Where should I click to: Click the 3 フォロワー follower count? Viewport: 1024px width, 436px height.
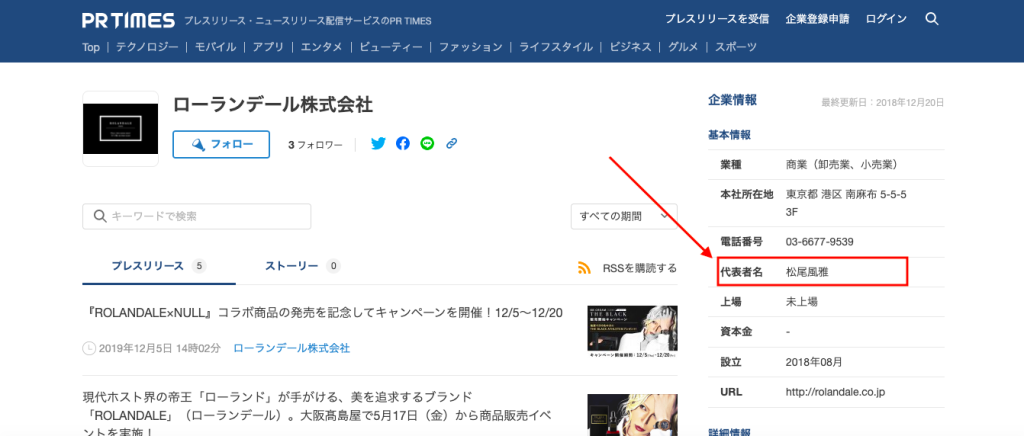pos(315,145)
